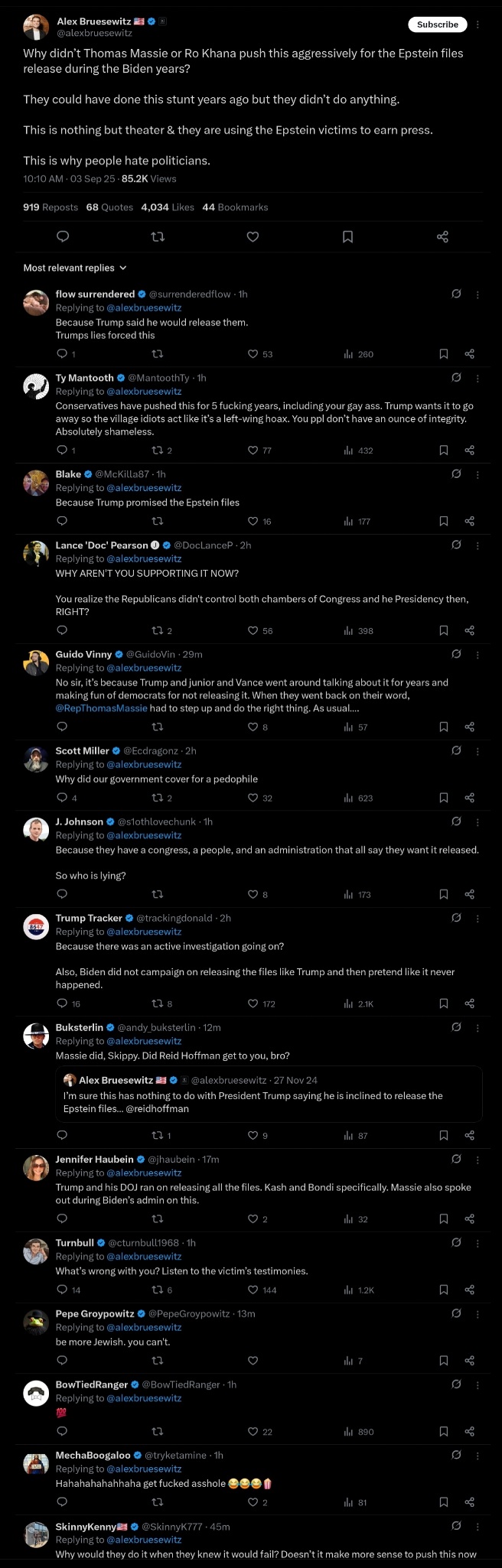Open Jennifer Haubein's profile picture

click(x=36, y=1168)
